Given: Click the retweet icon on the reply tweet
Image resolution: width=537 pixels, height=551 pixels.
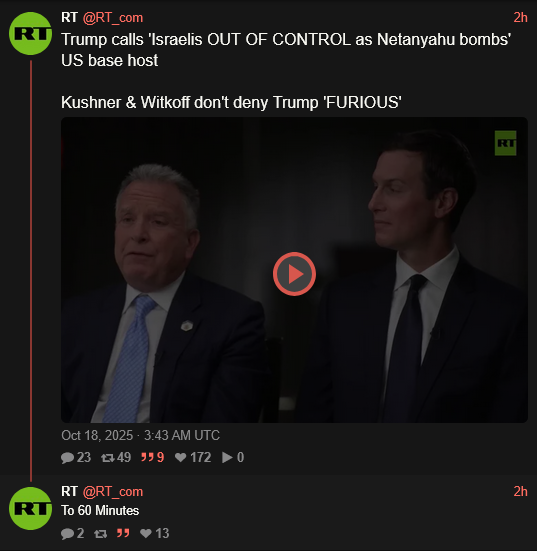Looking at the screenshot, I should [101, 534].
